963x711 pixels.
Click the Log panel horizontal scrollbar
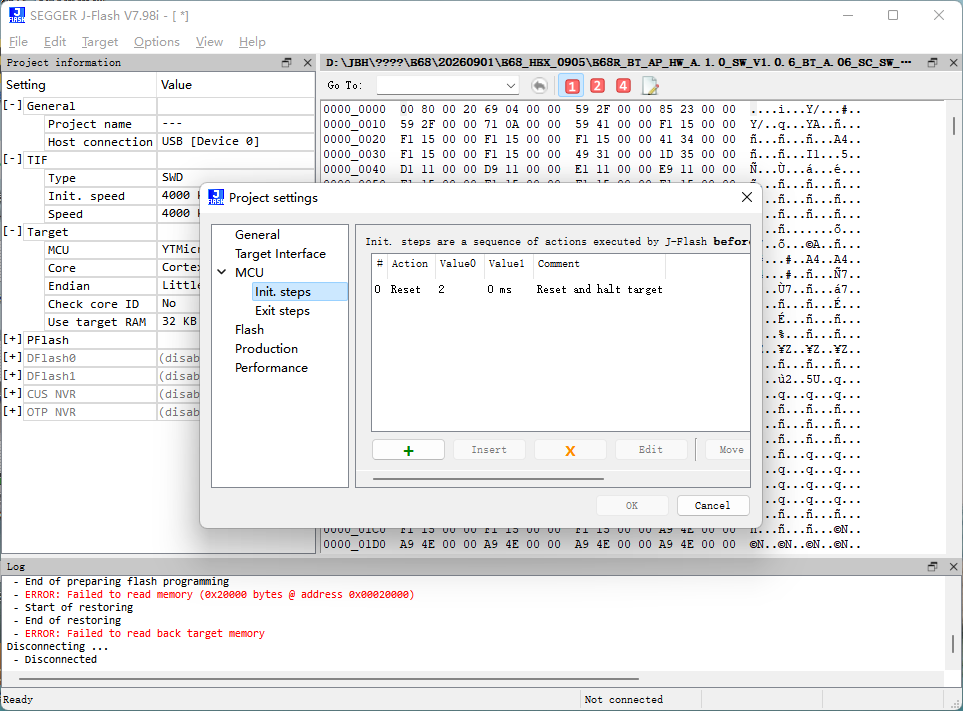(329, 678)
